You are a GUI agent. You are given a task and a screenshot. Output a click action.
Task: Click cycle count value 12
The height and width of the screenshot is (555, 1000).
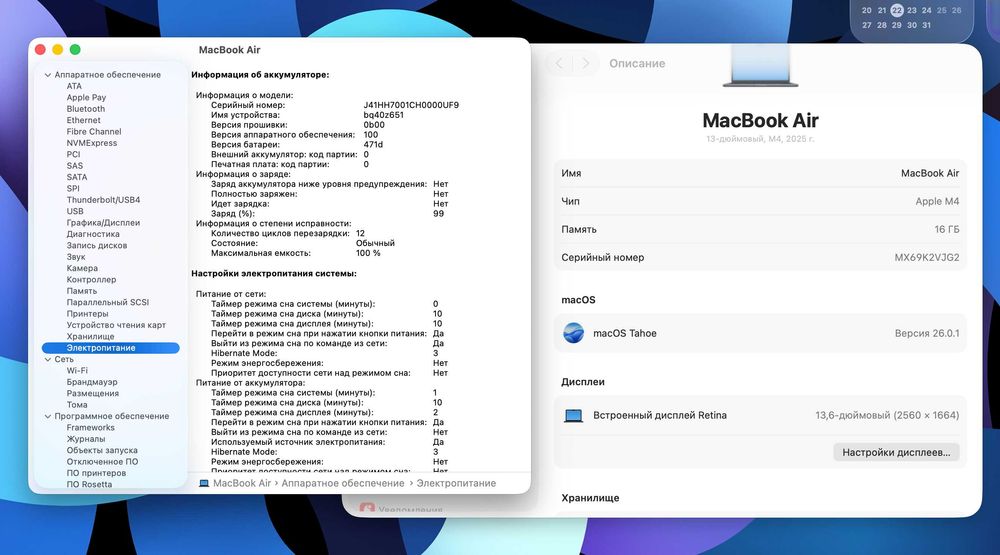click(x=360, y=233)
